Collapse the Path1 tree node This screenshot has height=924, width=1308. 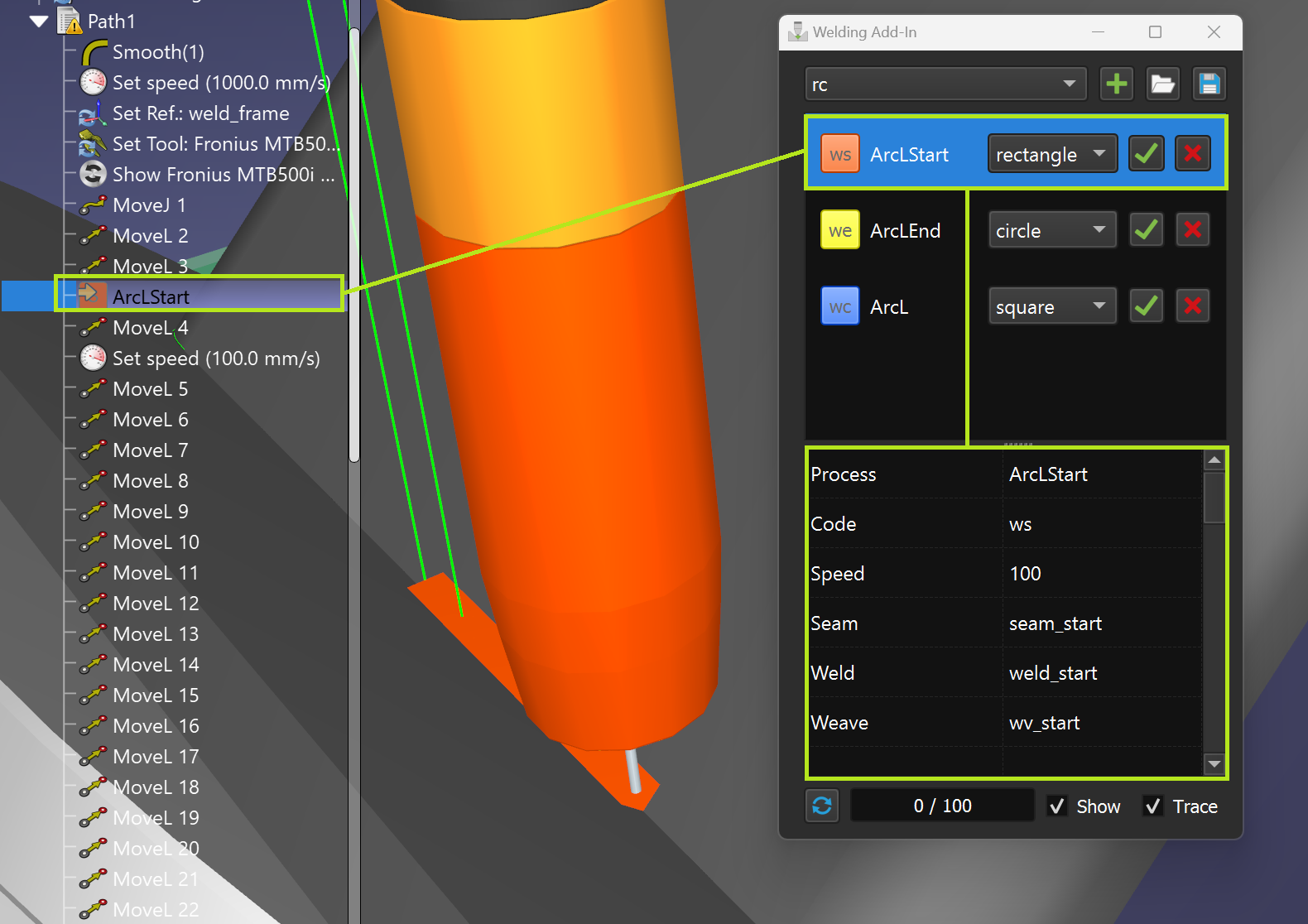pos(39,22)
